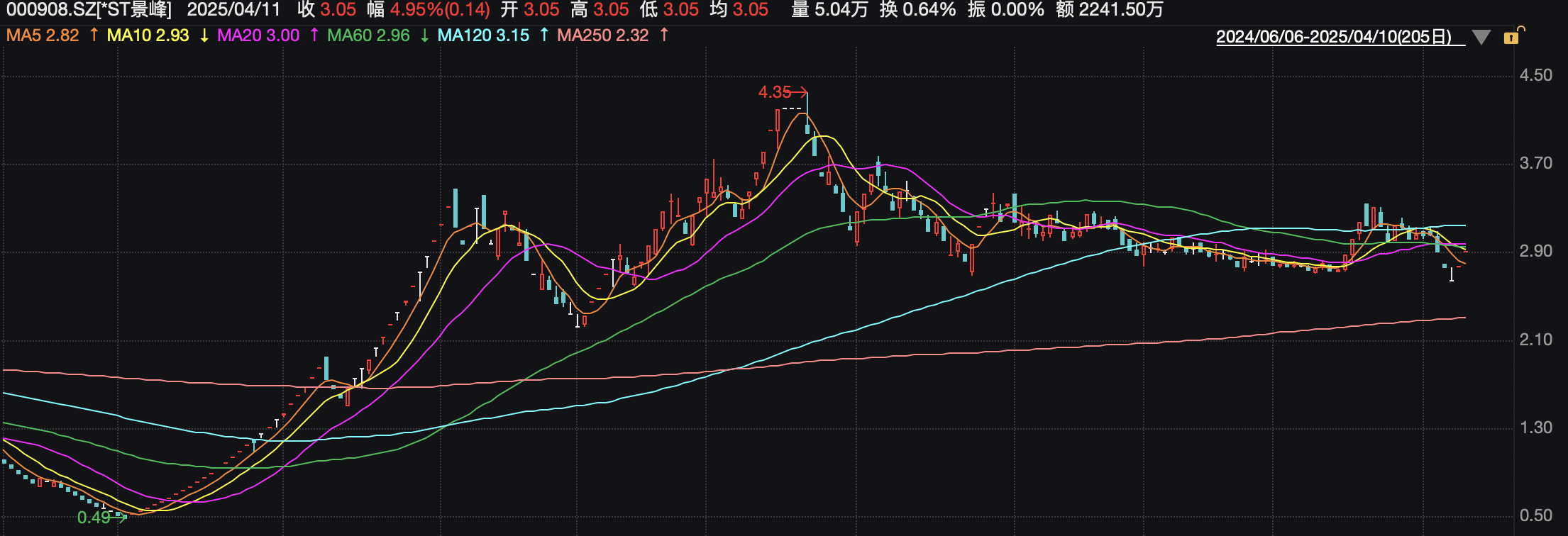Image resolution: width=1568 pixels, height=536 pixels.
Task: Select the MA5 2.82 indicator label
Action: pyautogui.click(x=43, y=35)
